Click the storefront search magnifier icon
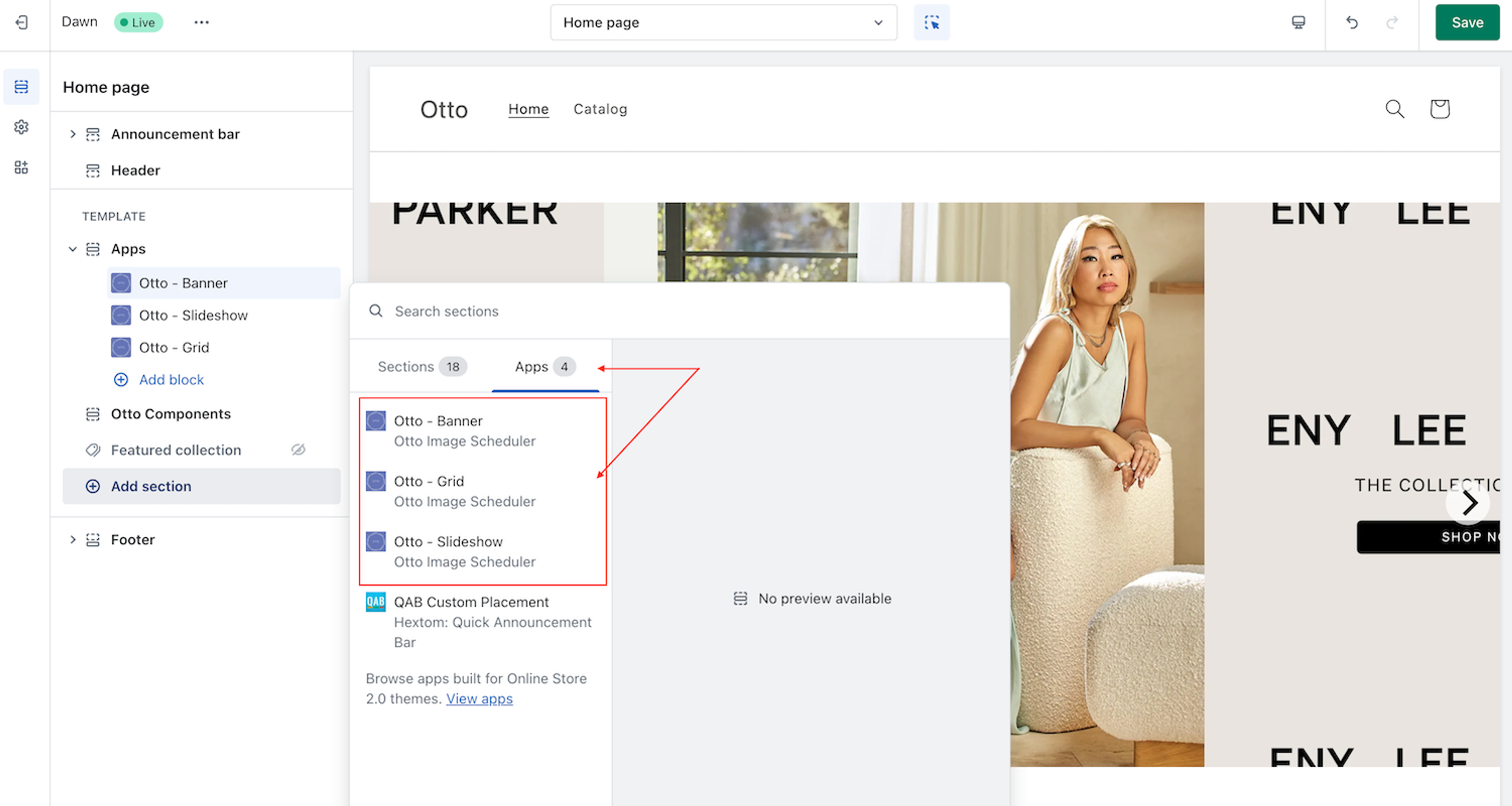 1395,109
